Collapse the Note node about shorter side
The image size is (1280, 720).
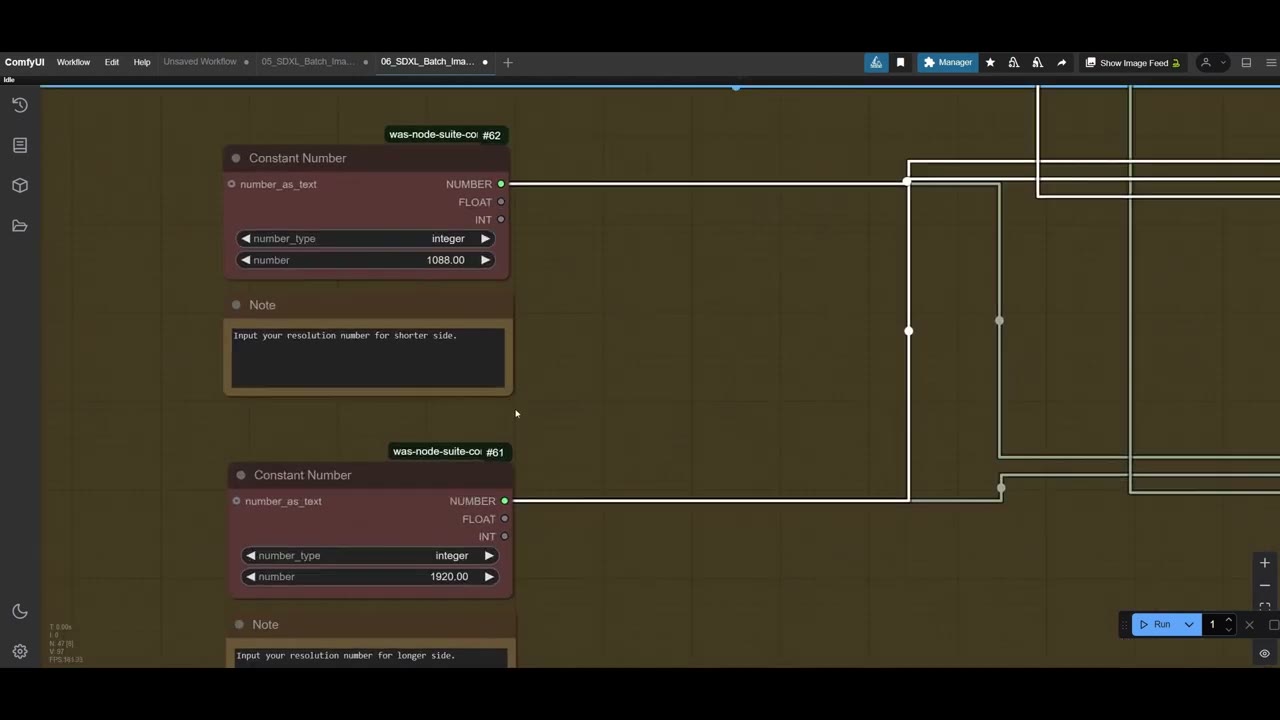(236, 305)
